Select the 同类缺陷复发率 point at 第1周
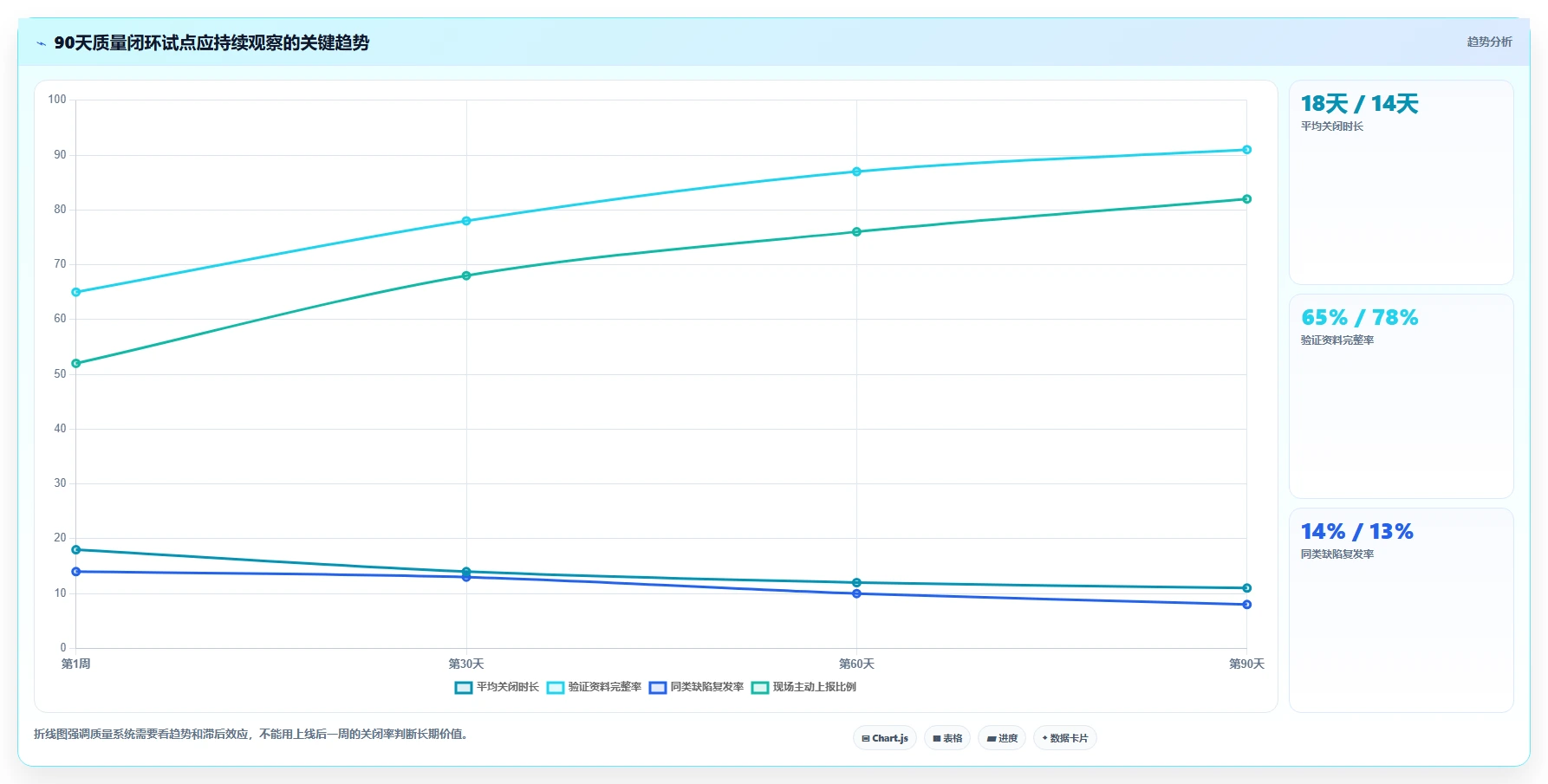 (76, 572)
